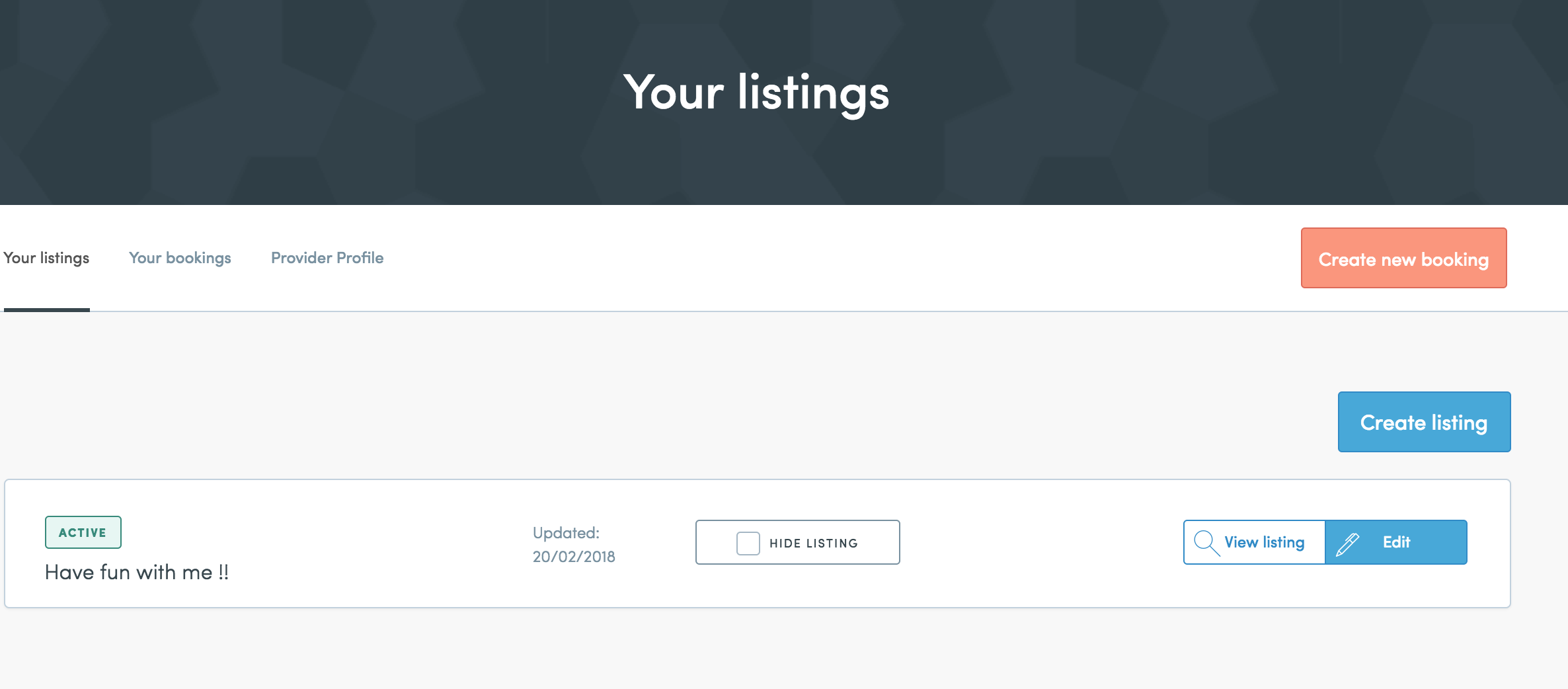Open the listing titled Have fun with me !!
Screen dimensions: 1568x689
tap(137, 572)
